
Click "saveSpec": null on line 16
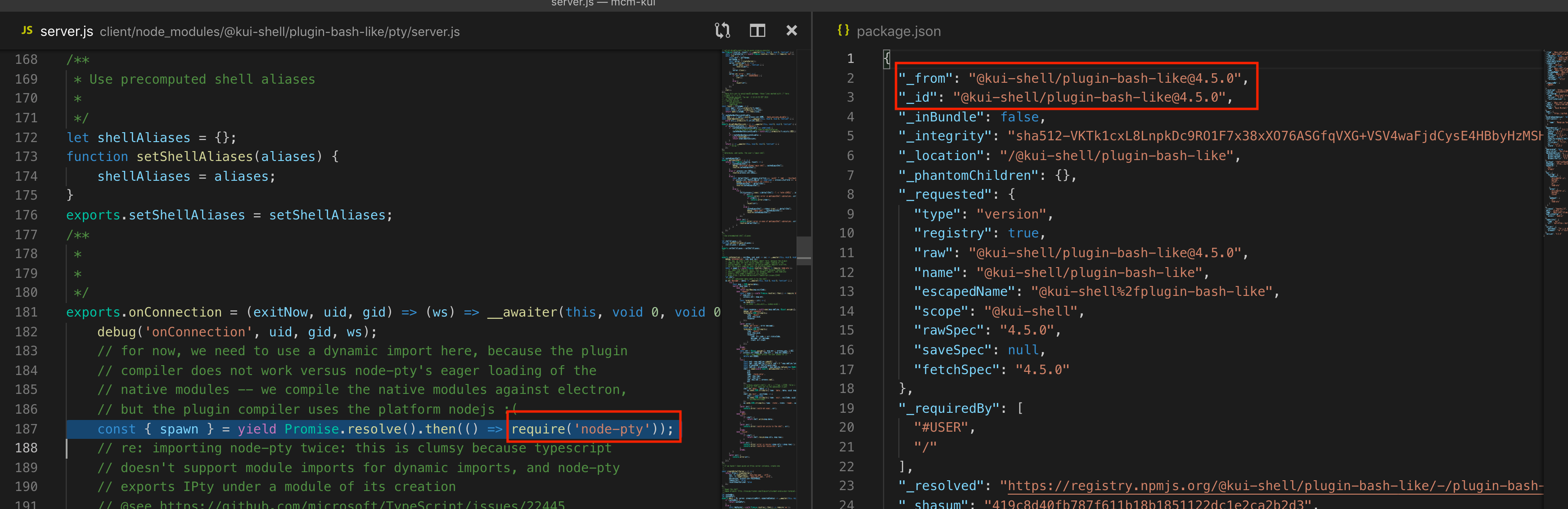(976, 350)
